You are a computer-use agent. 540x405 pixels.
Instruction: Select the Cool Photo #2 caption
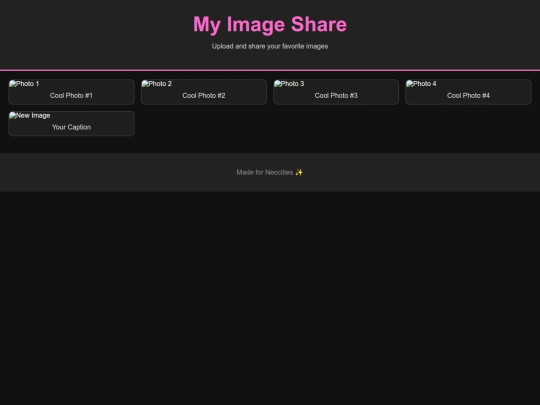tap(204, 95)
